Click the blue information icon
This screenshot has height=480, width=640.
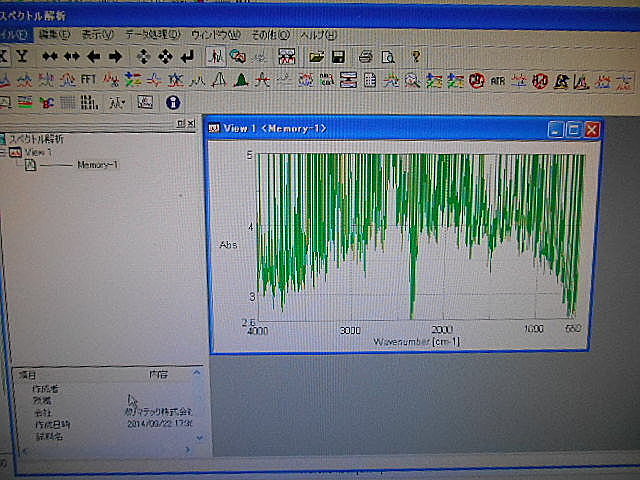tap(173, 102)
